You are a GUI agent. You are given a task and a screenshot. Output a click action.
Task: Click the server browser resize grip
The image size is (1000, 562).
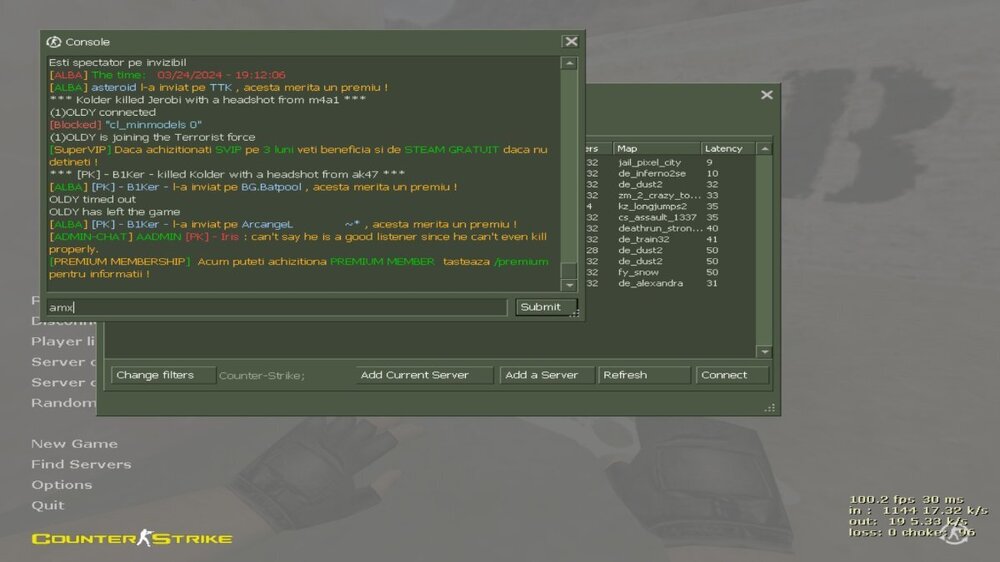pyautogui.click(x=771, y=407)
